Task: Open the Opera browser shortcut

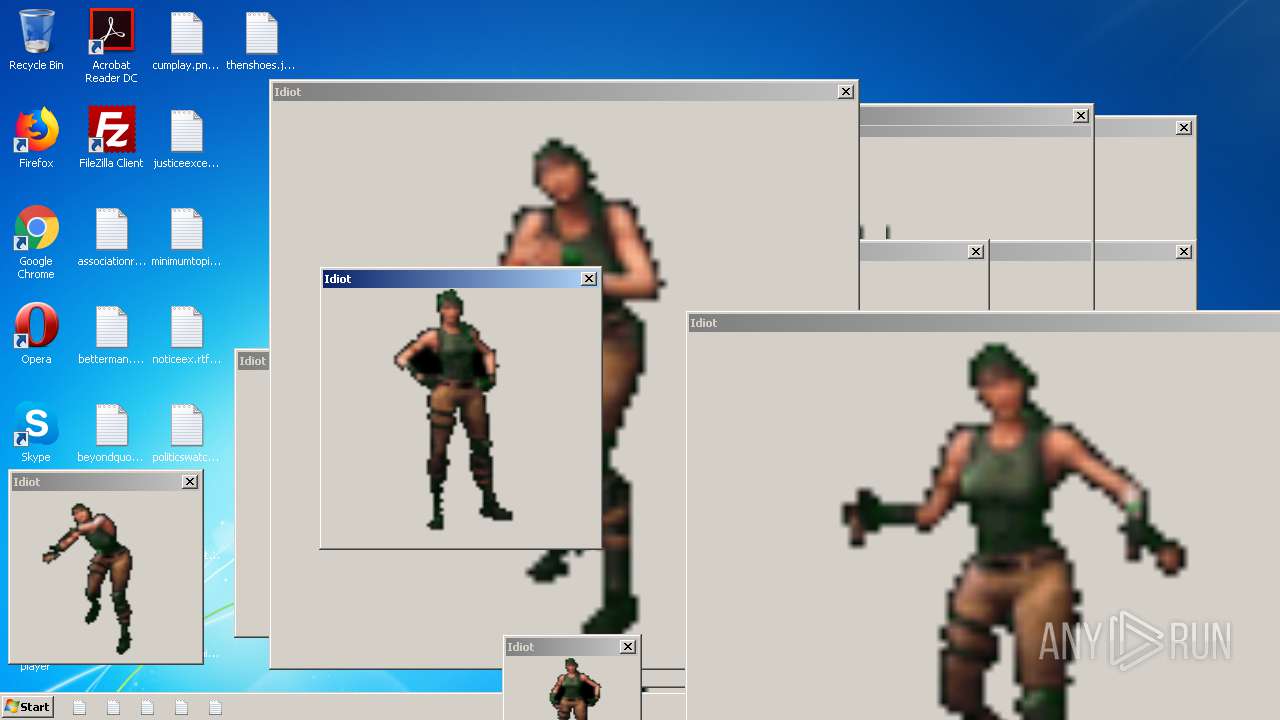Action: point(36,334)
